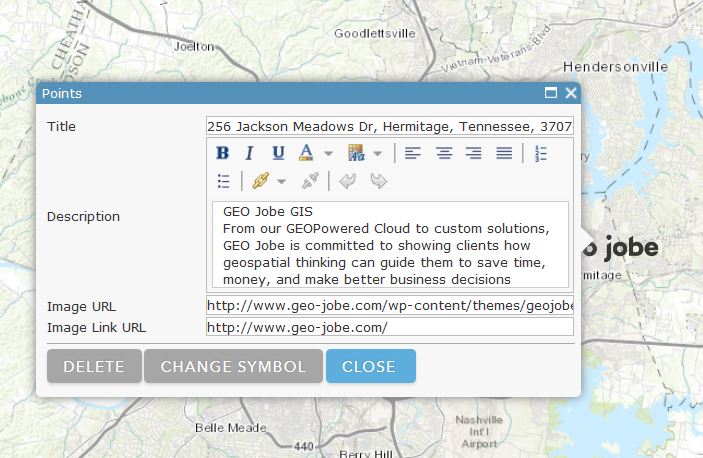Justify the description text
The width and height of the screenshot is (703, 458).
504,153
